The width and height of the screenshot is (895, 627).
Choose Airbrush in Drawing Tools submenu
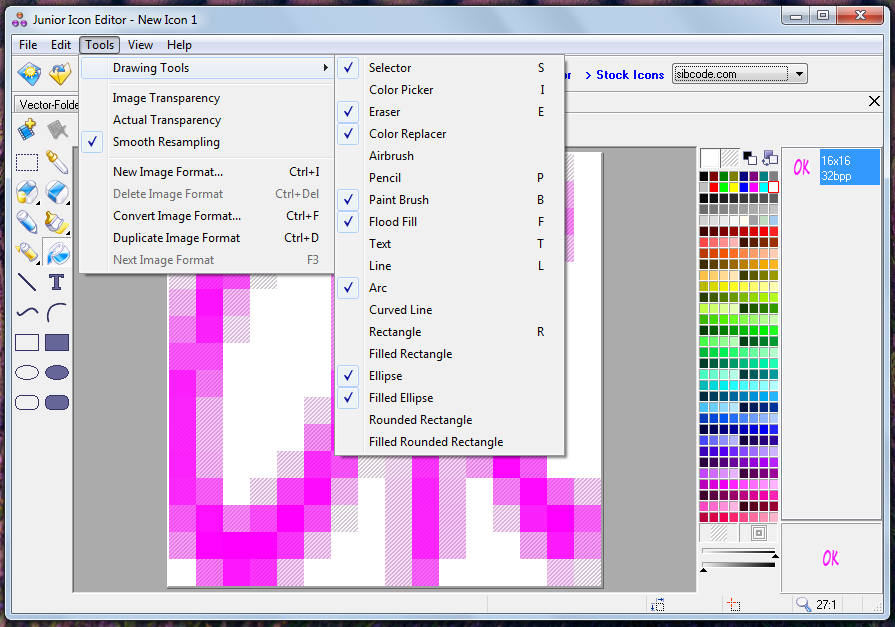450,156
